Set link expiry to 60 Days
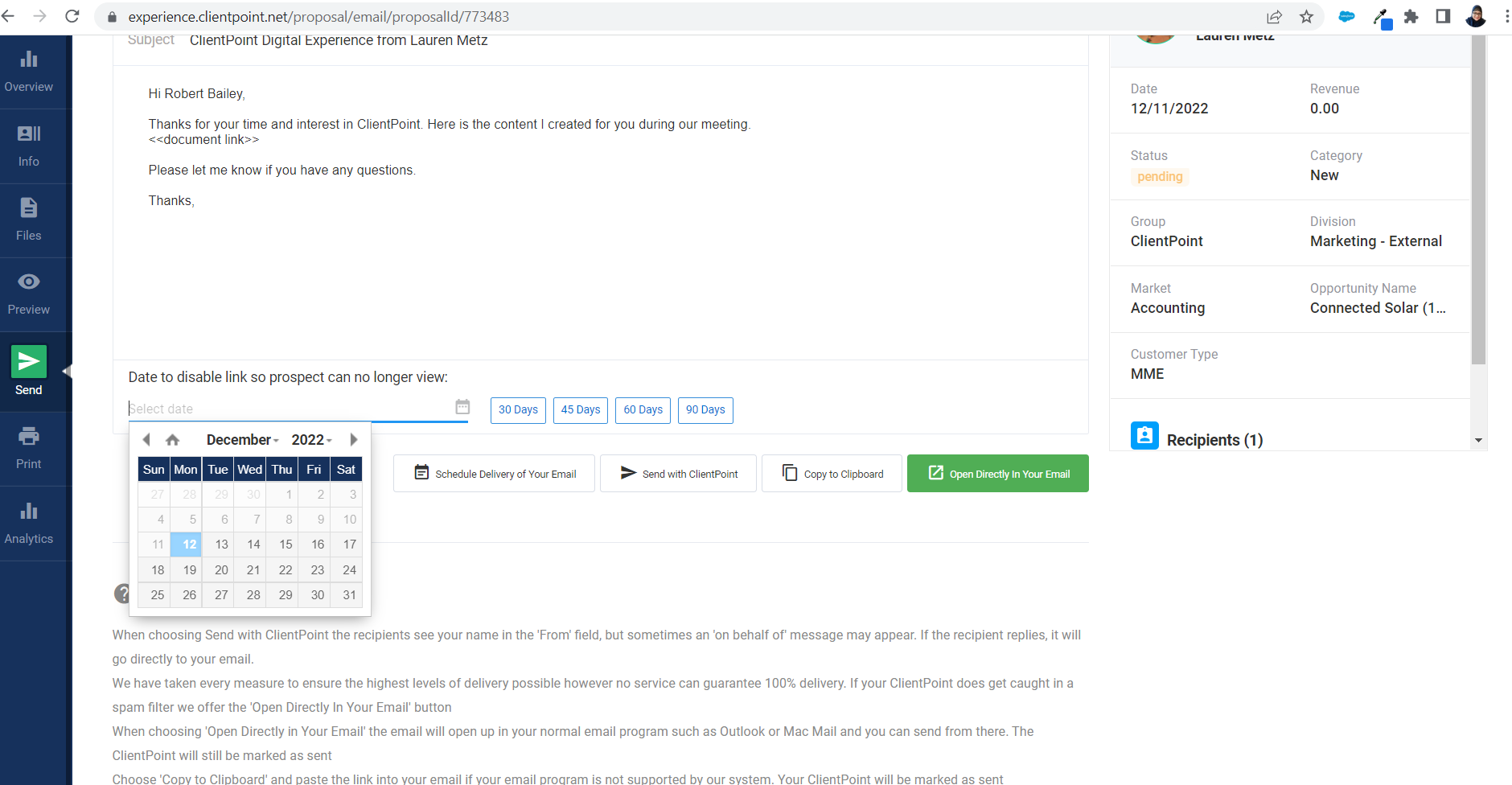This screenshot has width=1512, height=785. pyautogui.click(x=643, y=410)
